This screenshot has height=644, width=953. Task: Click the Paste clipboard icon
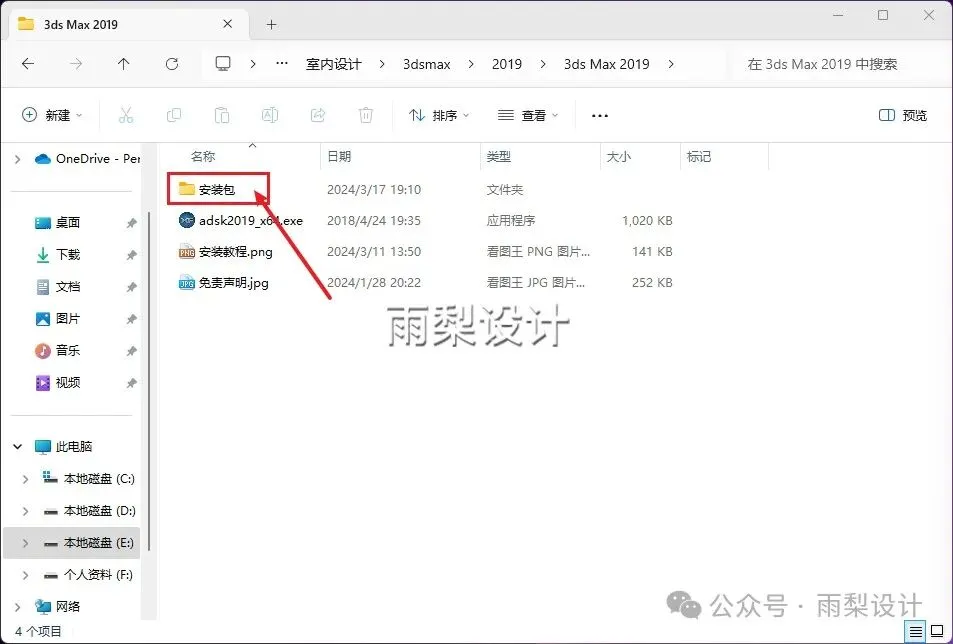click(222, 115)
